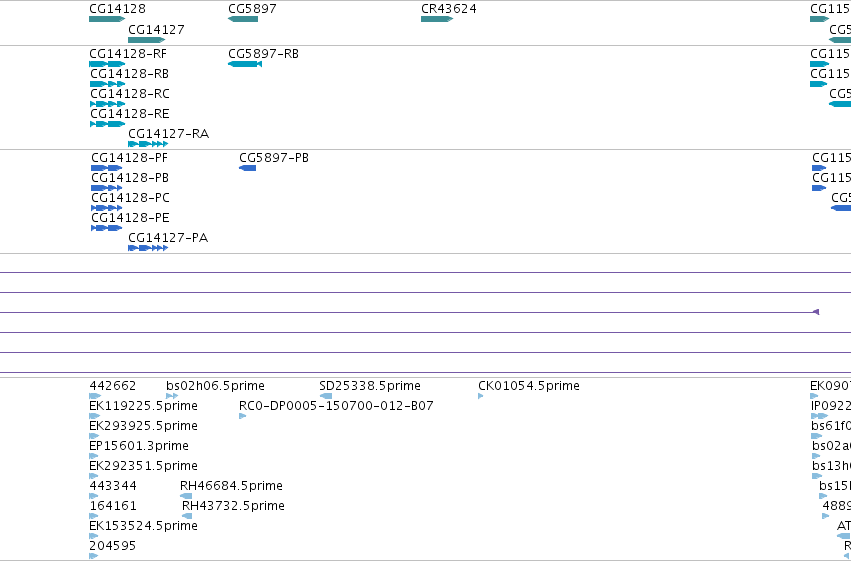Select the CG14128-RB transcript
The height and width of the screenshot is (561, 851).
tap(107, 84)
